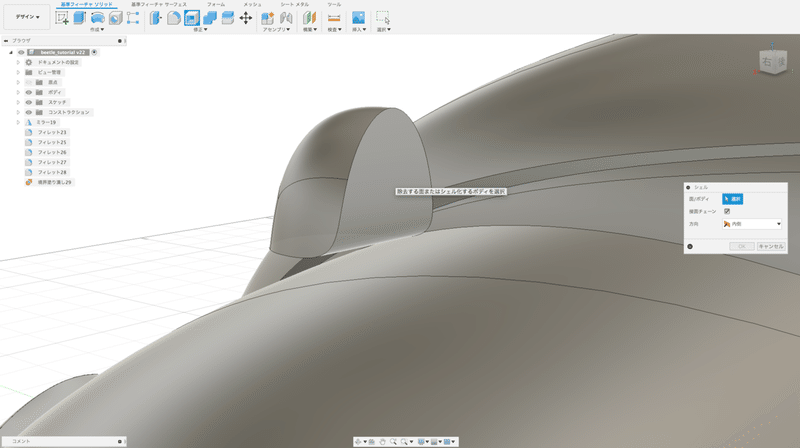
Task: Open the アセンブリ menu dropdown
Action: pos(276,30)
